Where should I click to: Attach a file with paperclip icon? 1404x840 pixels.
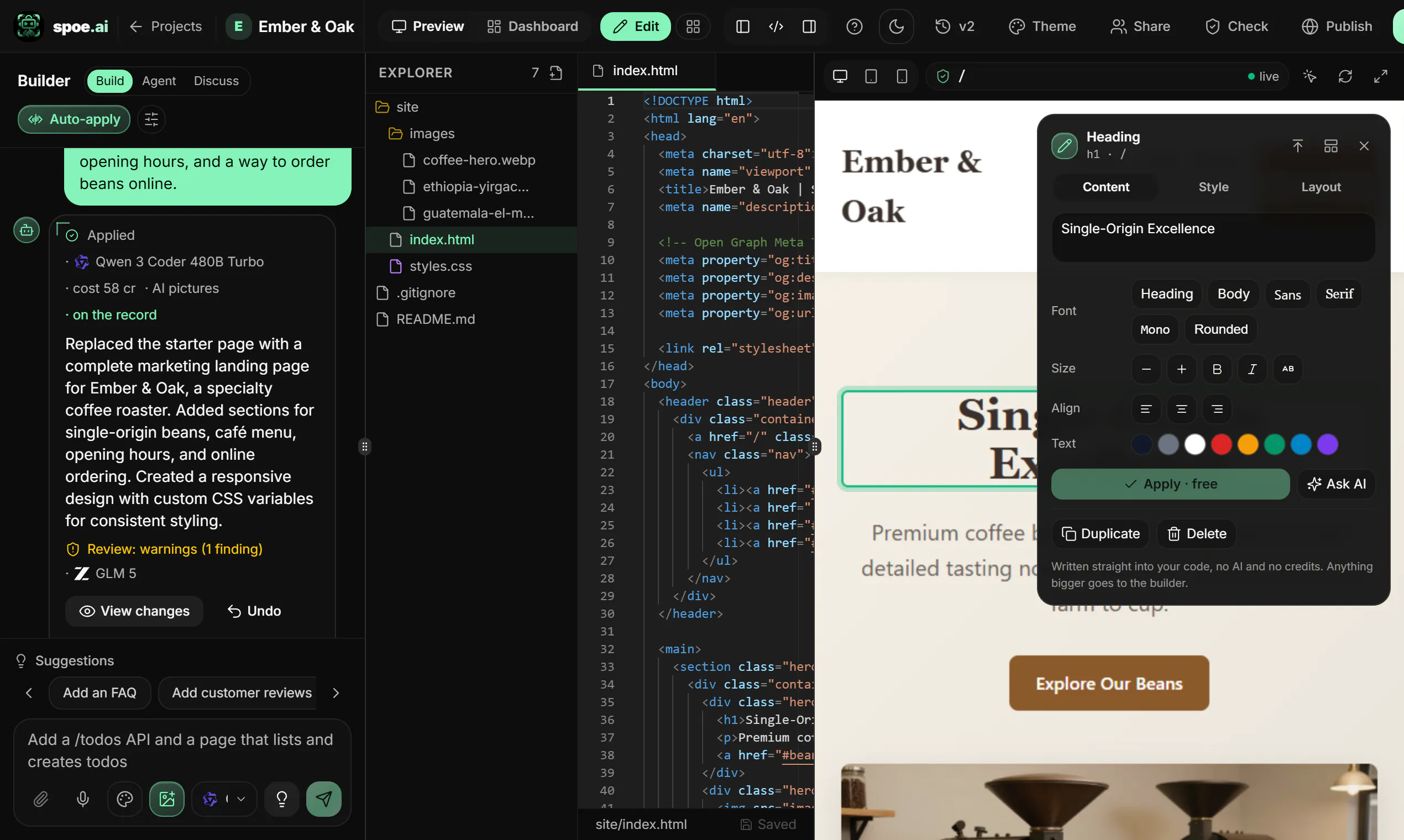(41, 799)
